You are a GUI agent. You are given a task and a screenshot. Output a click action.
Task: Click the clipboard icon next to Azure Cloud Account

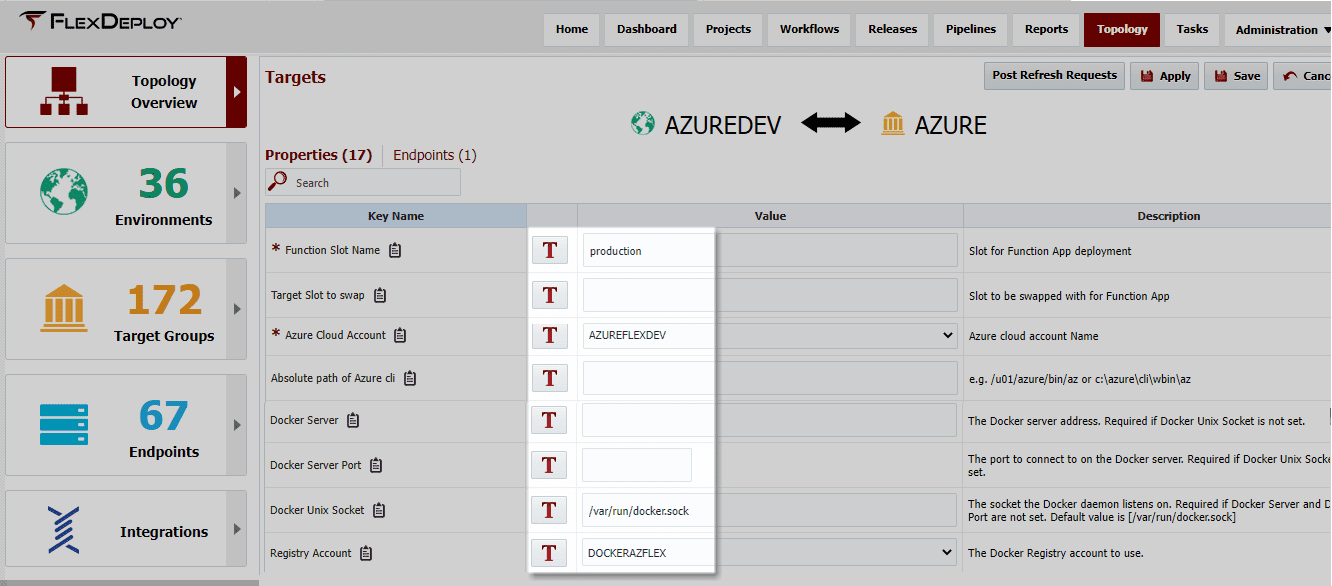(x=400, y=335)
